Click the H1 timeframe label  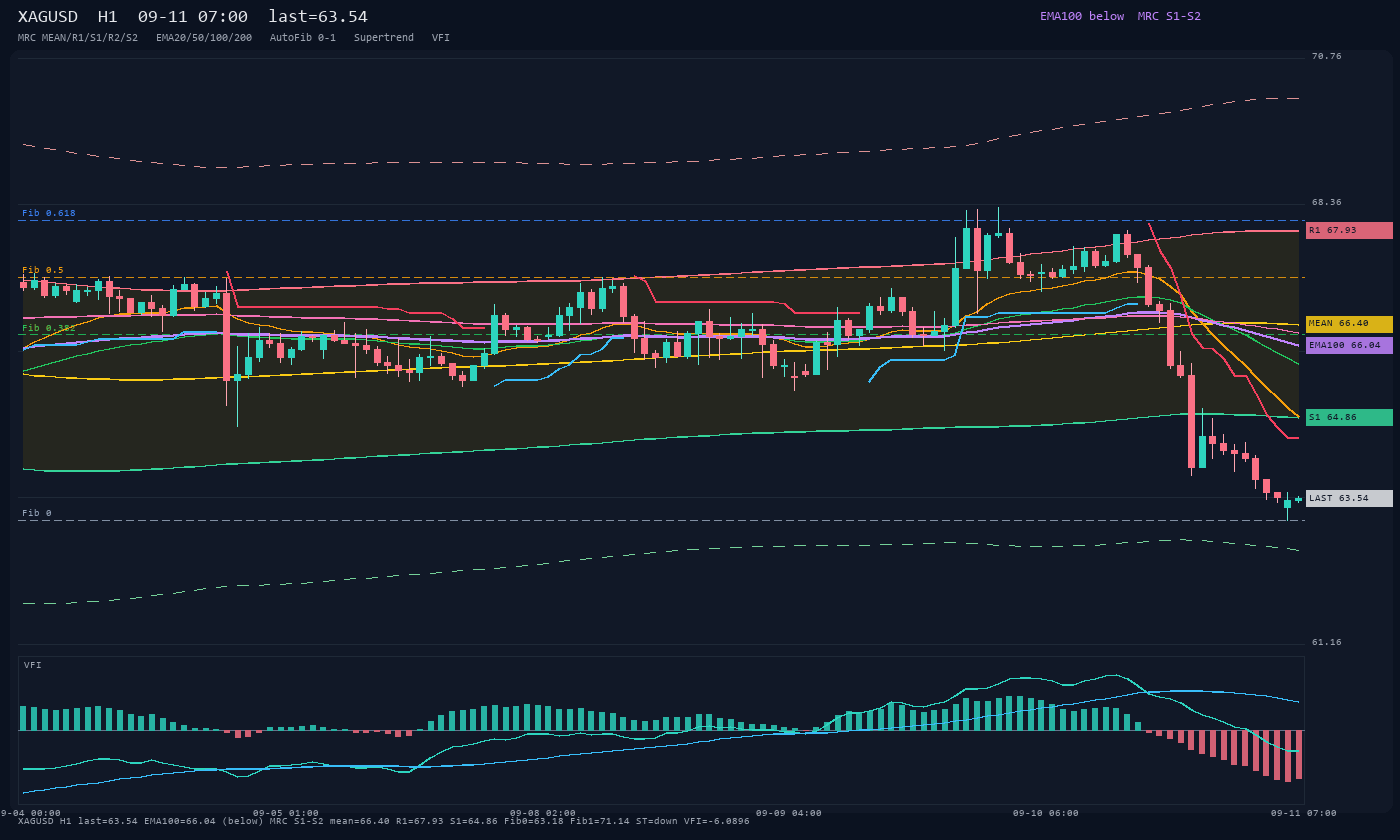(x=108, y=17)
